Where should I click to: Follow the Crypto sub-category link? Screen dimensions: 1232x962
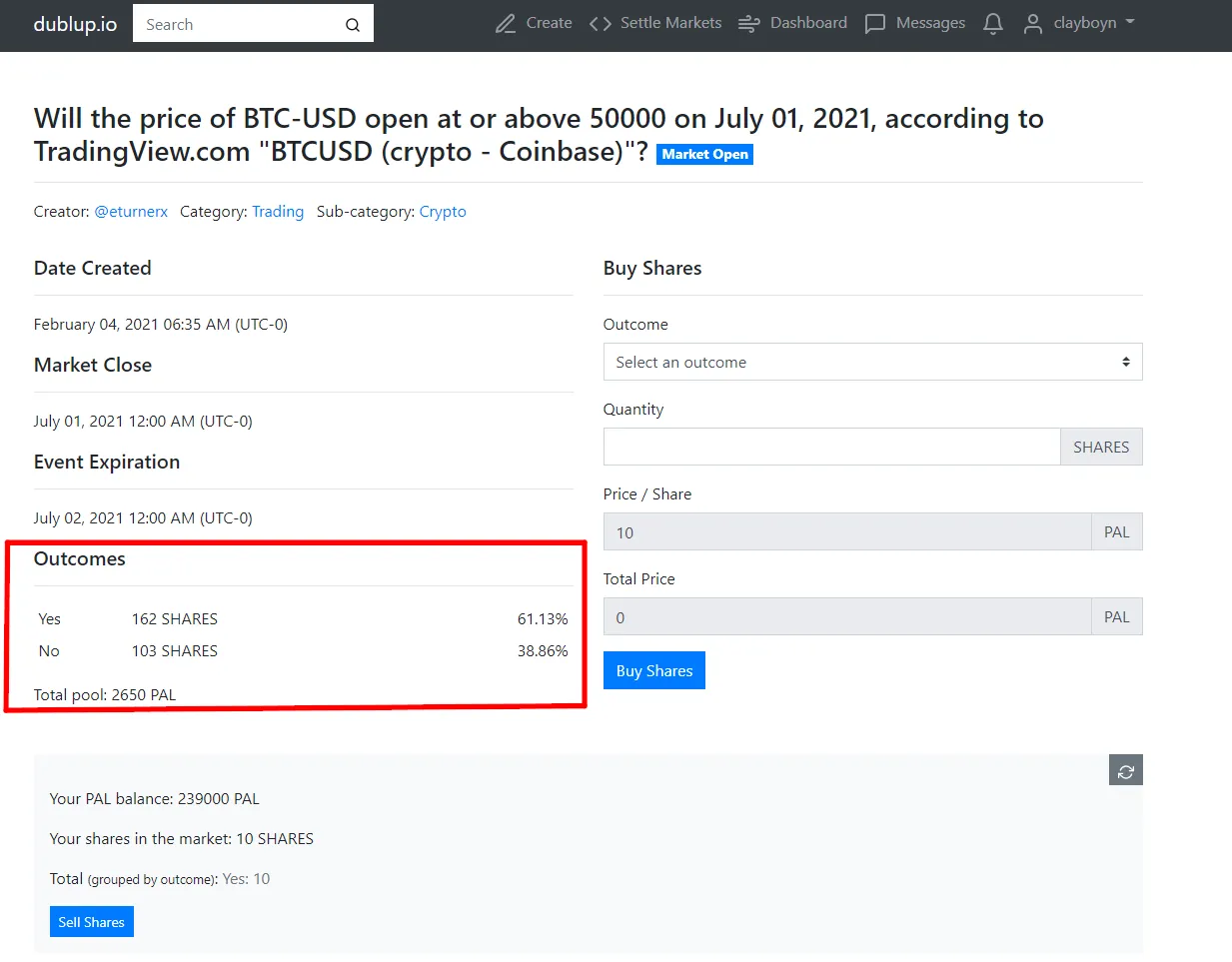(x=443, y=212)
